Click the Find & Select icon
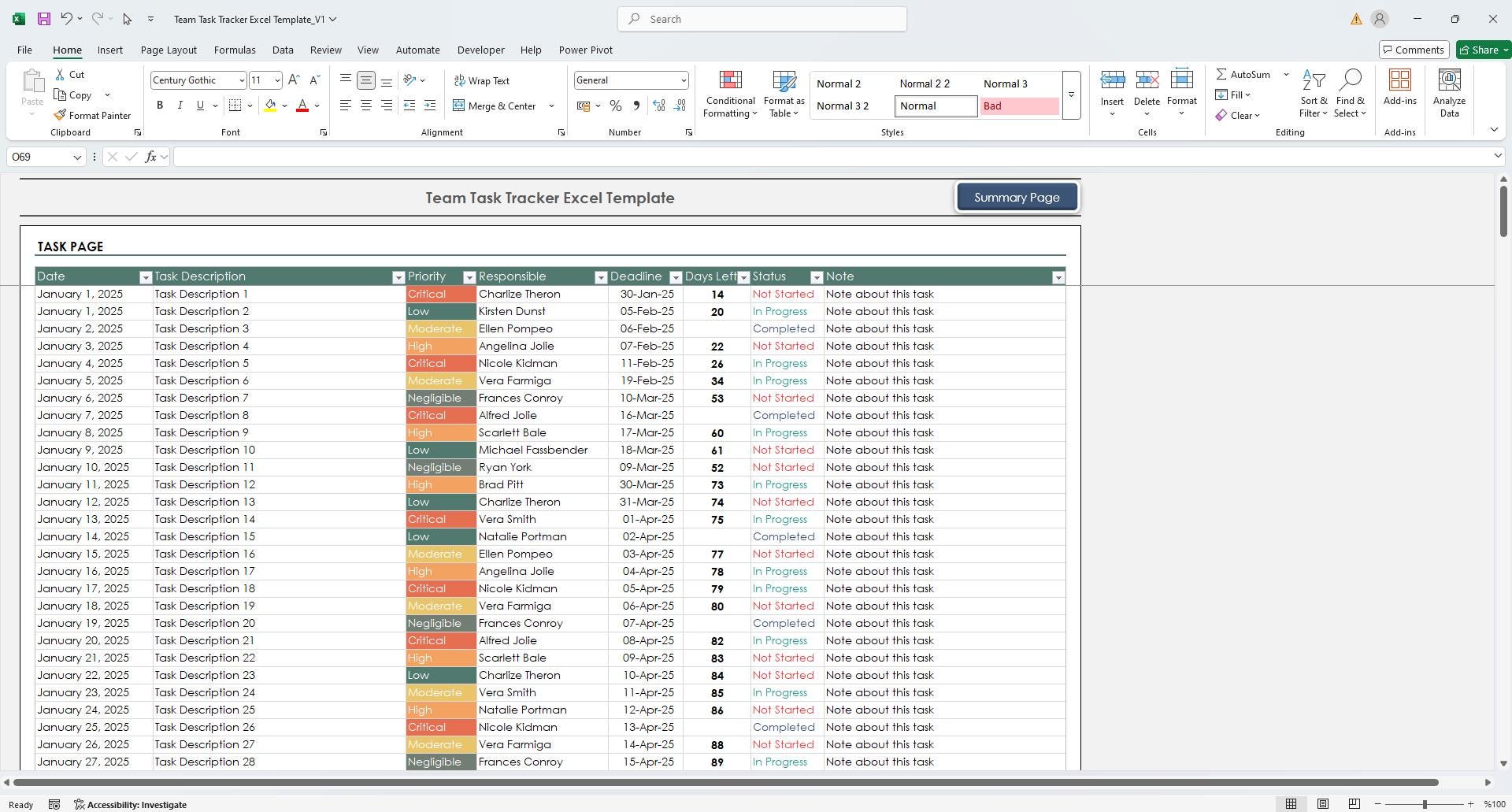 (x=1350, y=93)
